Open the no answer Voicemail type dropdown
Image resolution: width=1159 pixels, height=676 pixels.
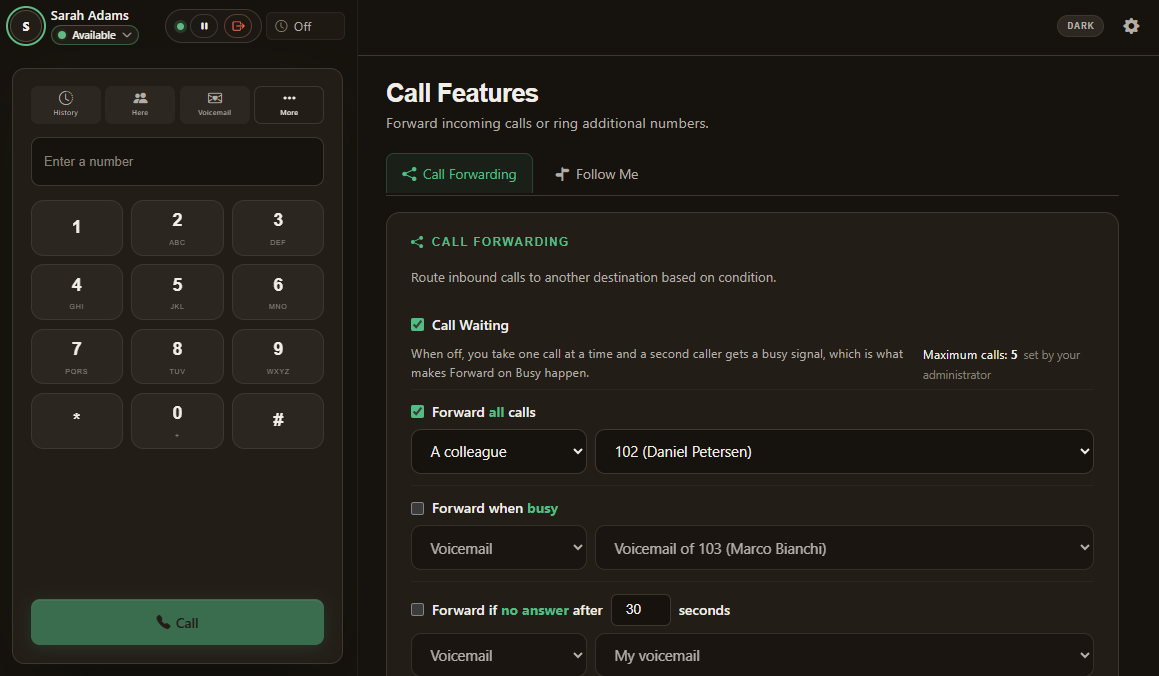click(x=499, y=655)
